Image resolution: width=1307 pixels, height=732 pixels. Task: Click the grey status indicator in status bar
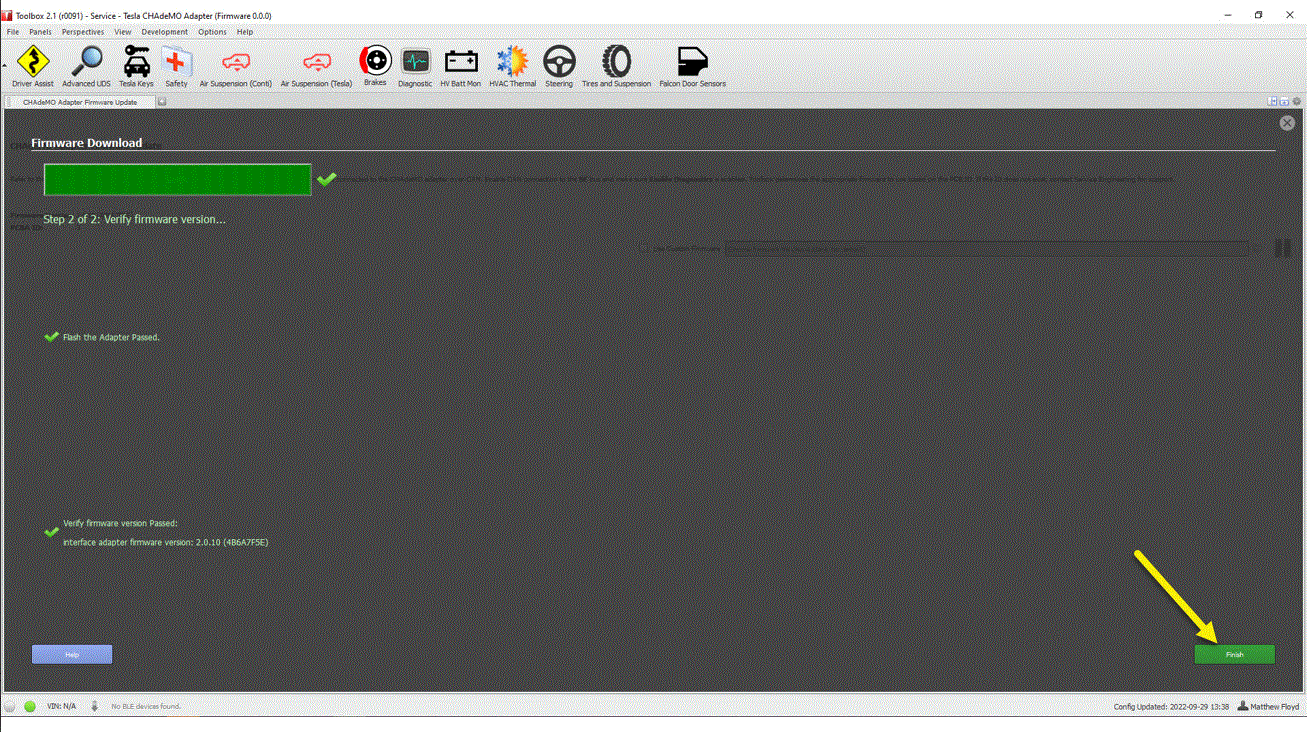[x=10, y=706]
